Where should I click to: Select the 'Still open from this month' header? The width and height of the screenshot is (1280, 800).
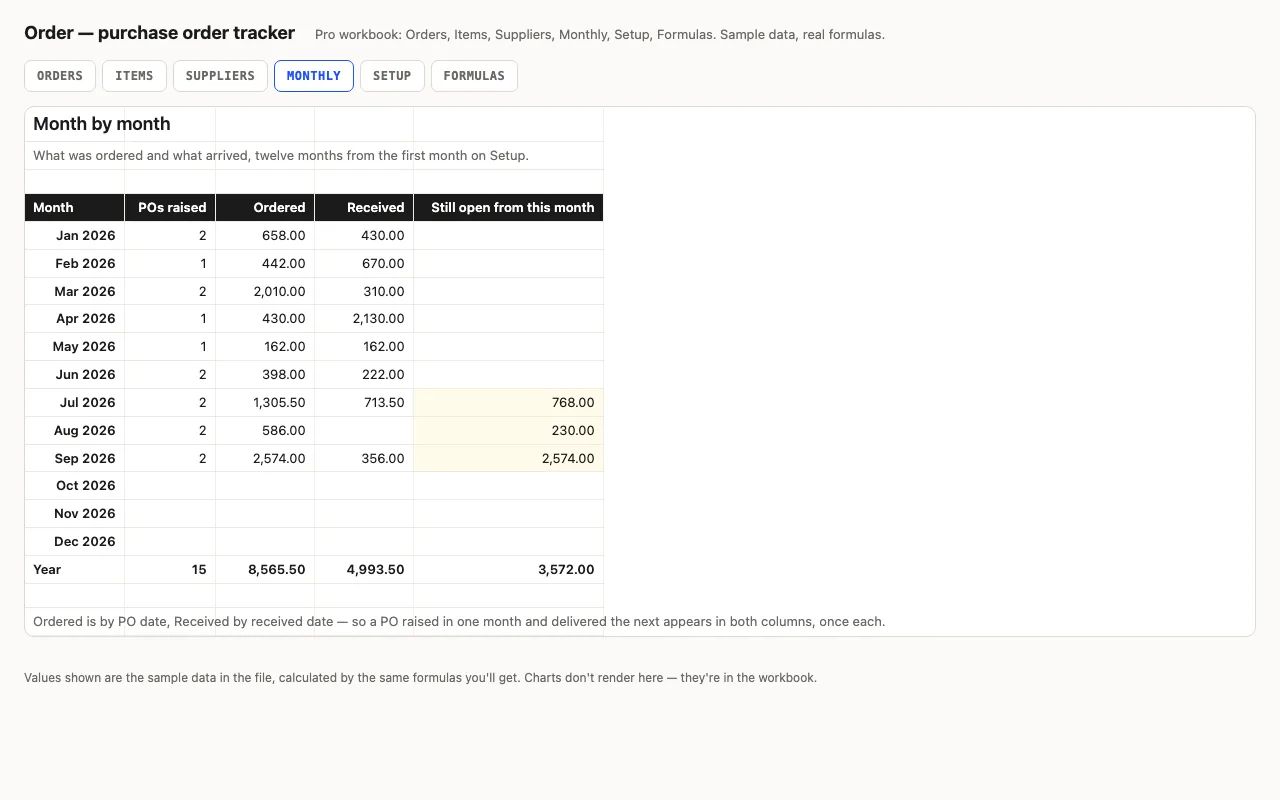(x=509, y=207)
